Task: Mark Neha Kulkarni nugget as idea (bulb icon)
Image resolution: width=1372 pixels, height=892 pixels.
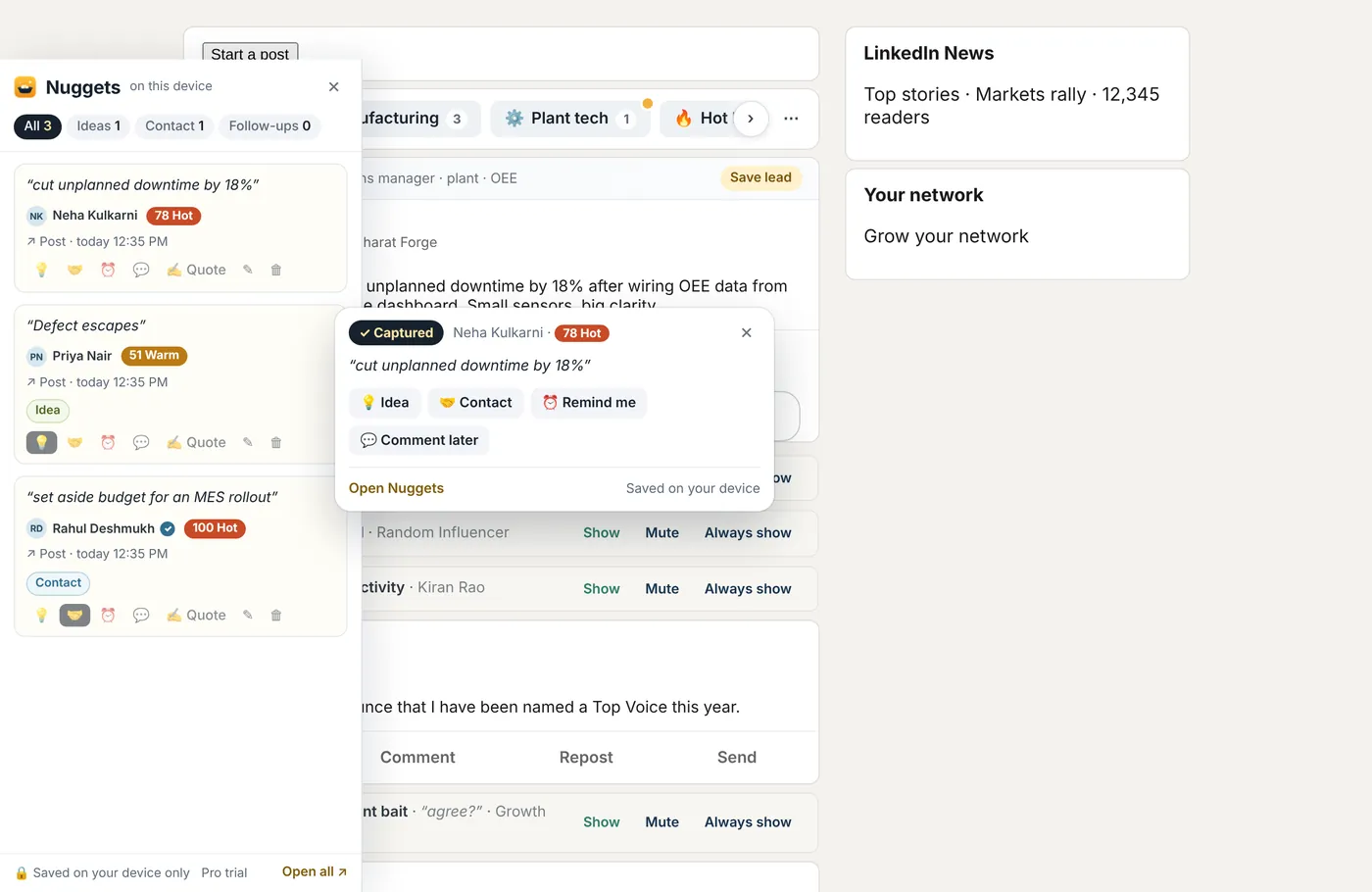Action: tap(41, 270)
